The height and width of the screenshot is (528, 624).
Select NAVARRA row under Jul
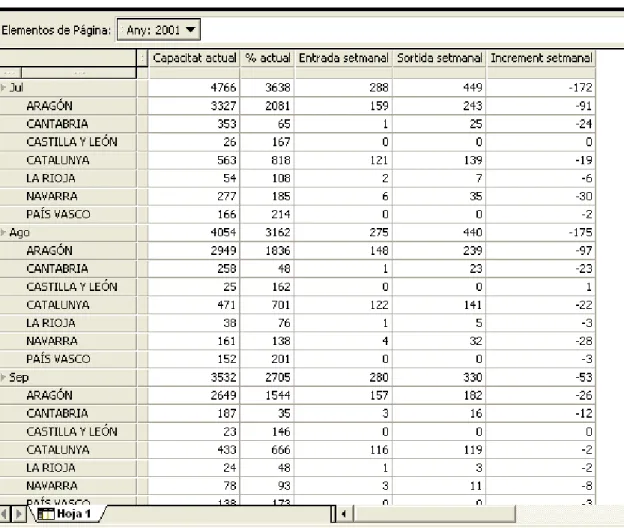pos(68,196)
